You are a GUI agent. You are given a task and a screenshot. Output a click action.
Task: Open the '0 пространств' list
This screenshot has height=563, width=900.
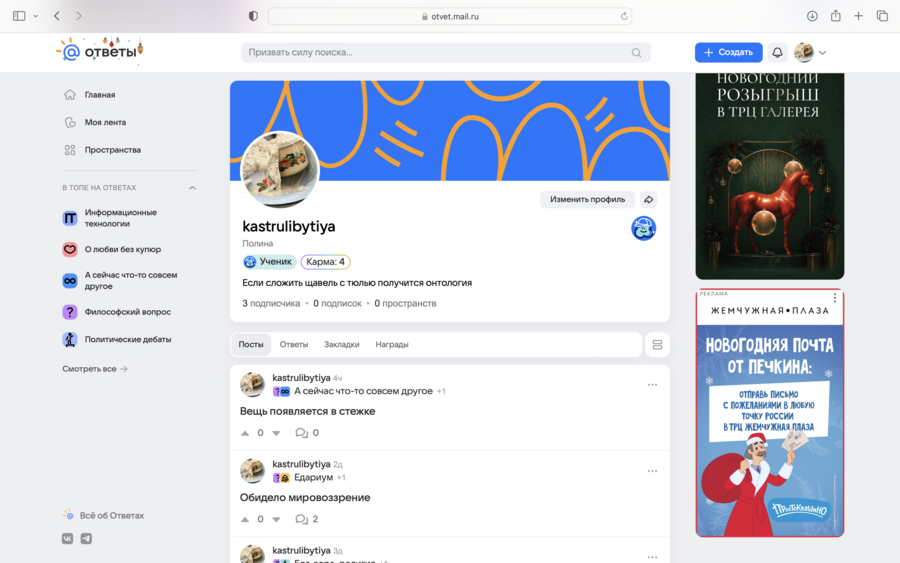tap(405, 304)
